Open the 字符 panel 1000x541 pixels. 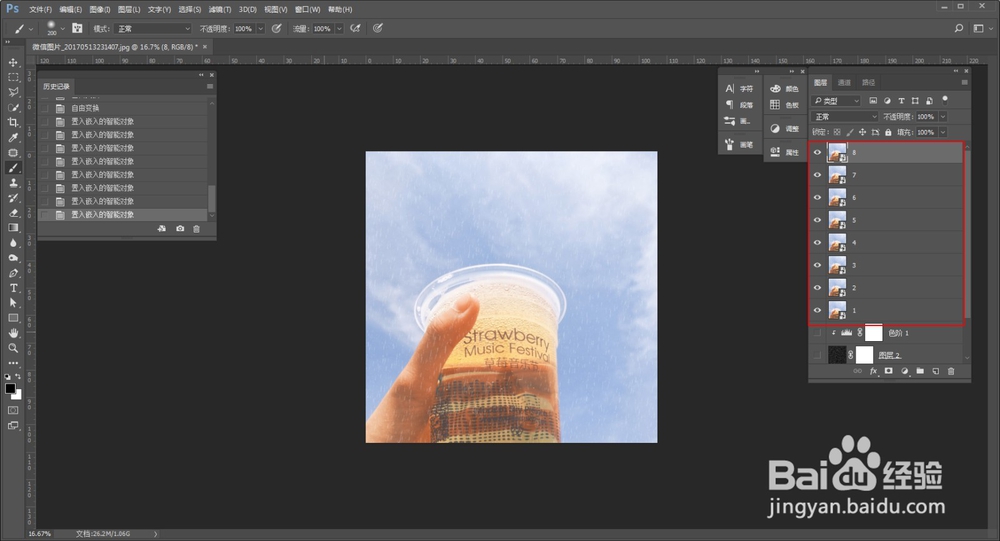click(739, 89)
